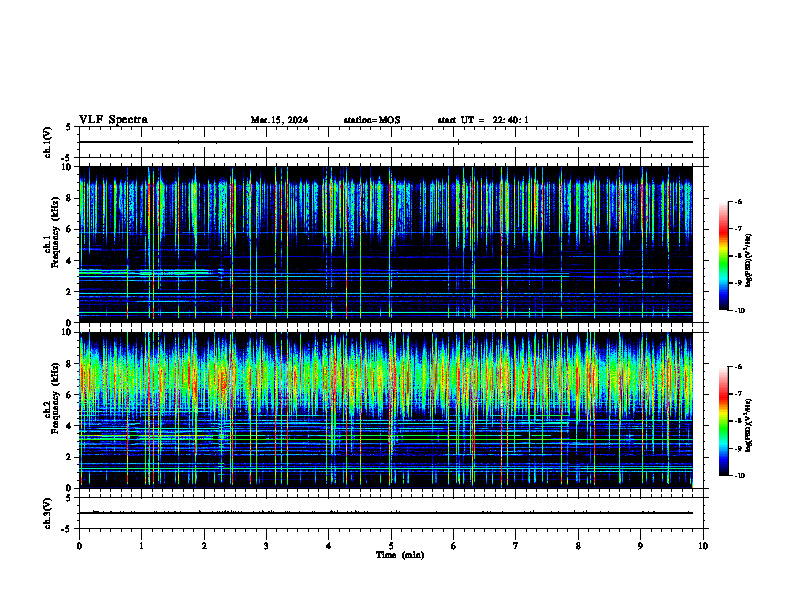Image resolution: width=792 pixels, height=612 pixels.
Task: Click inside the ch.2 spectrogram panel
Action: [386, 410]
